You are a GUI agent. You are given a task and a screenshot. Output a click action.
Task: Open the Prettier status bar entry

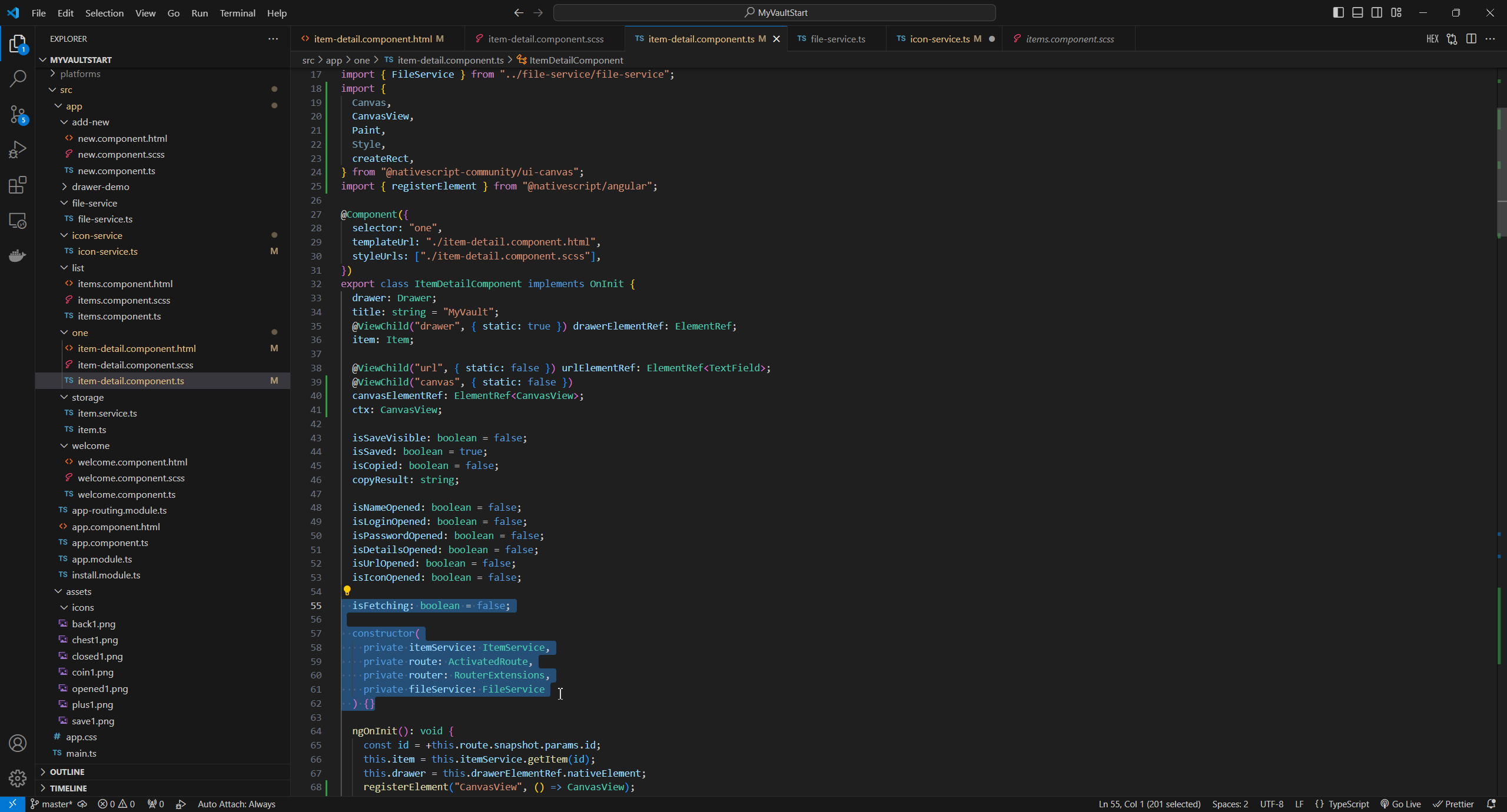[1453, 804]
